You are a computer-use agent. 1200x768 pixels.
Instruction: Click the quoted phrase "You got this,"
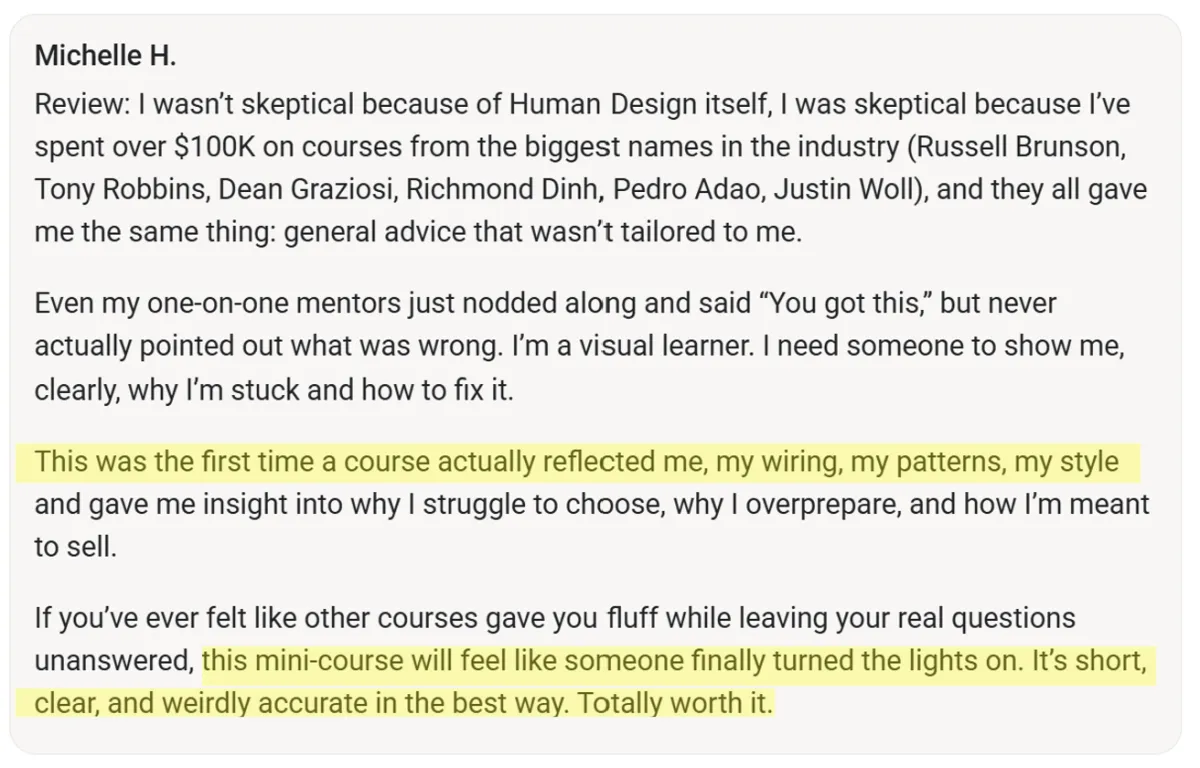[x=847, y=303]
